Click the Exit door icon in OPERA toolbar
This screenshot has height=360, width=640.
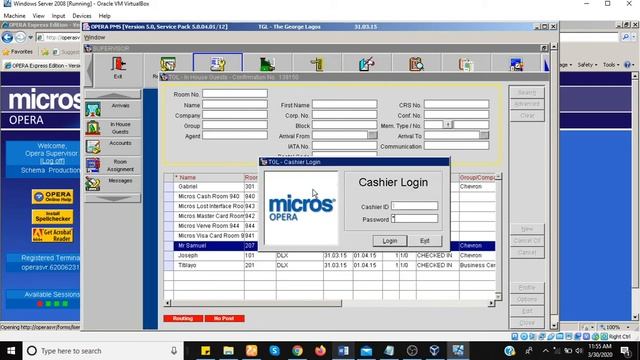pos(118,67)
